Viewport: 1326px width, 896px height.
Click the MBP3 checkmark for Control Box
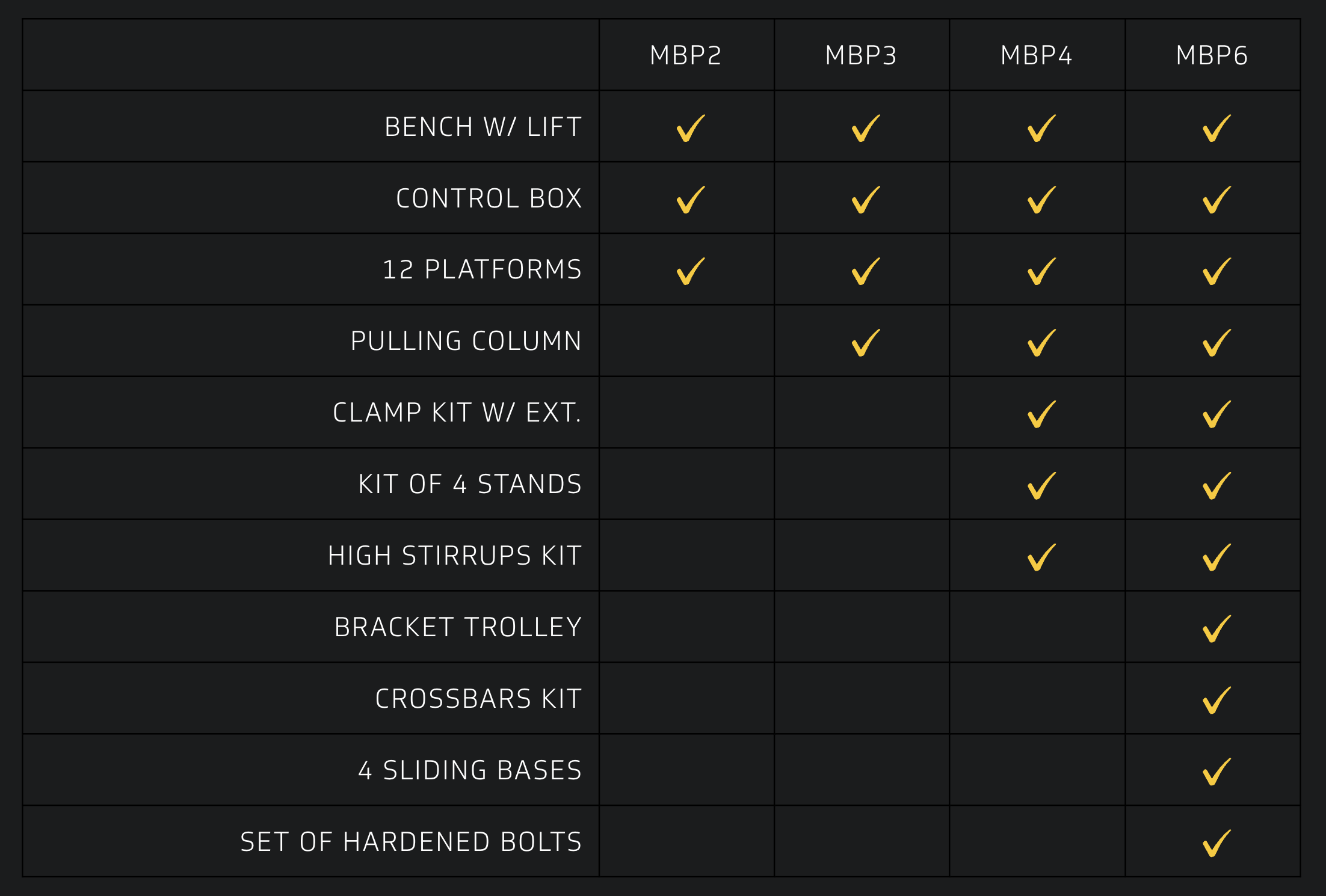click(x=865, y=200)
